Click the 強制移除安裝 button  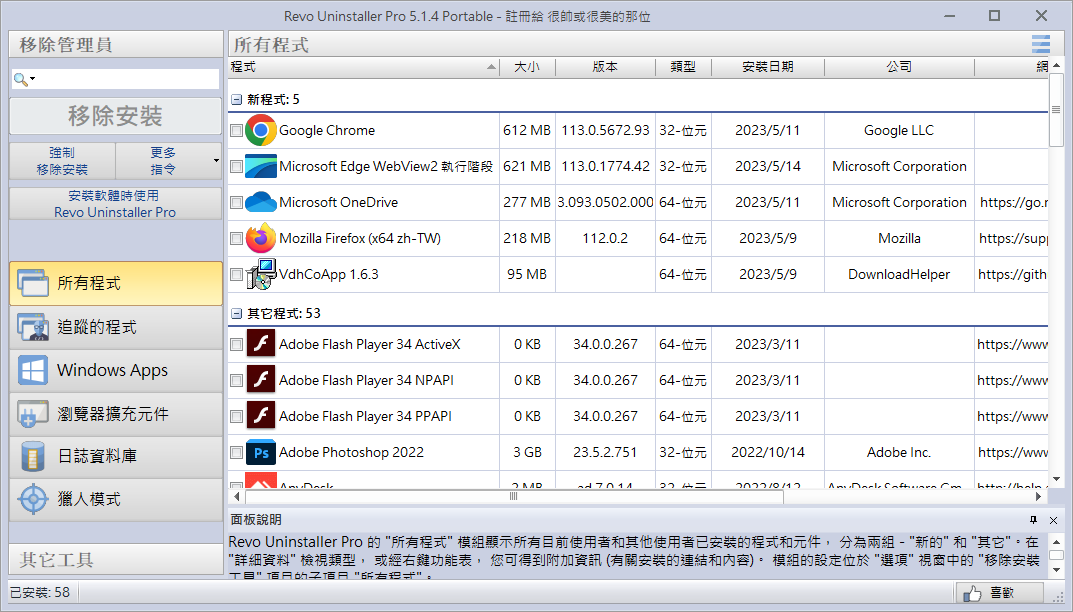click(62, 161)
